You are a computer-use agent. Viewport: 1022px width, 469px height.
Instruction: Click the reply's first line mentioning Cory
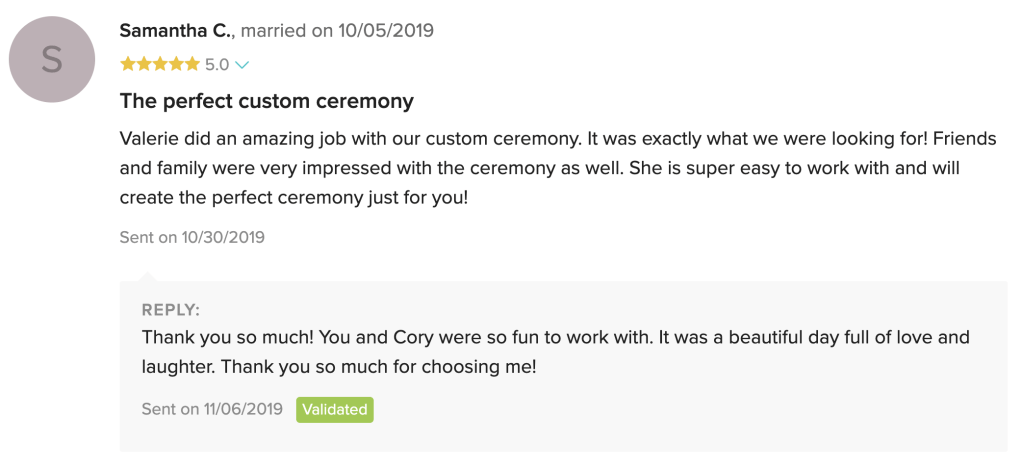[x=555, y=337]
